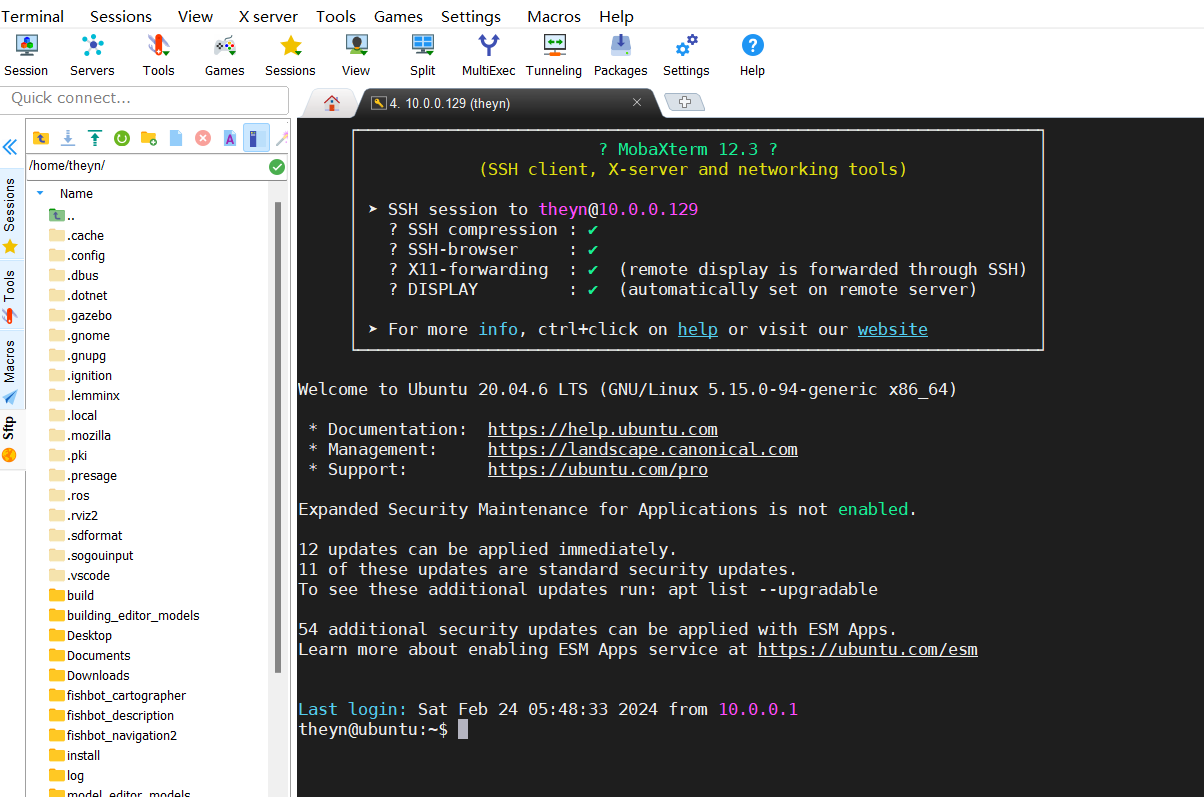The width and height of the screenshot is (1204, 797).
Task: Open the Sessions star icon in toolbar
Action: pyautogui.click(x=290, y=55)
